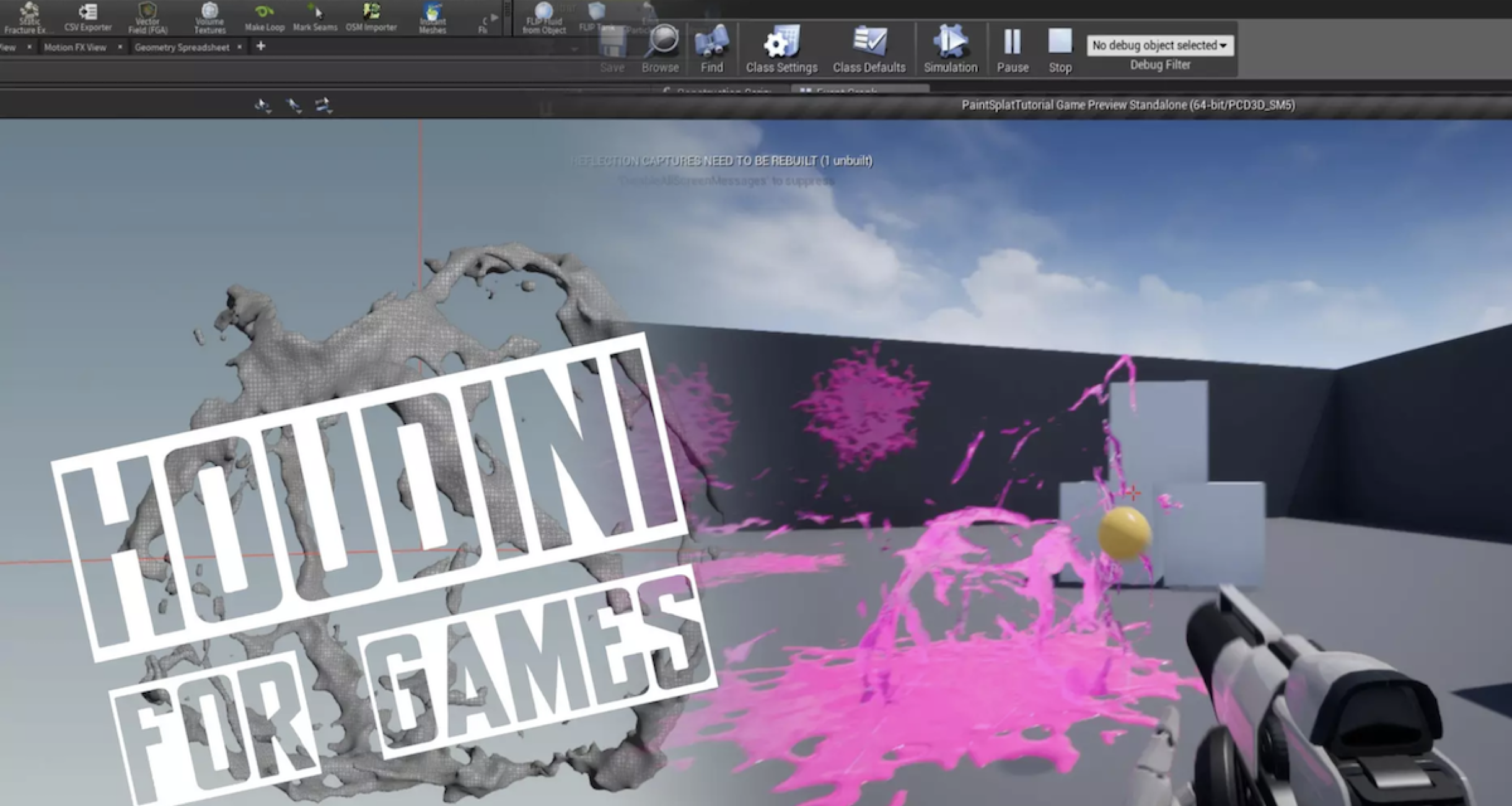Close the Geometry Spreadsheet tab

[x=240, y=46]
